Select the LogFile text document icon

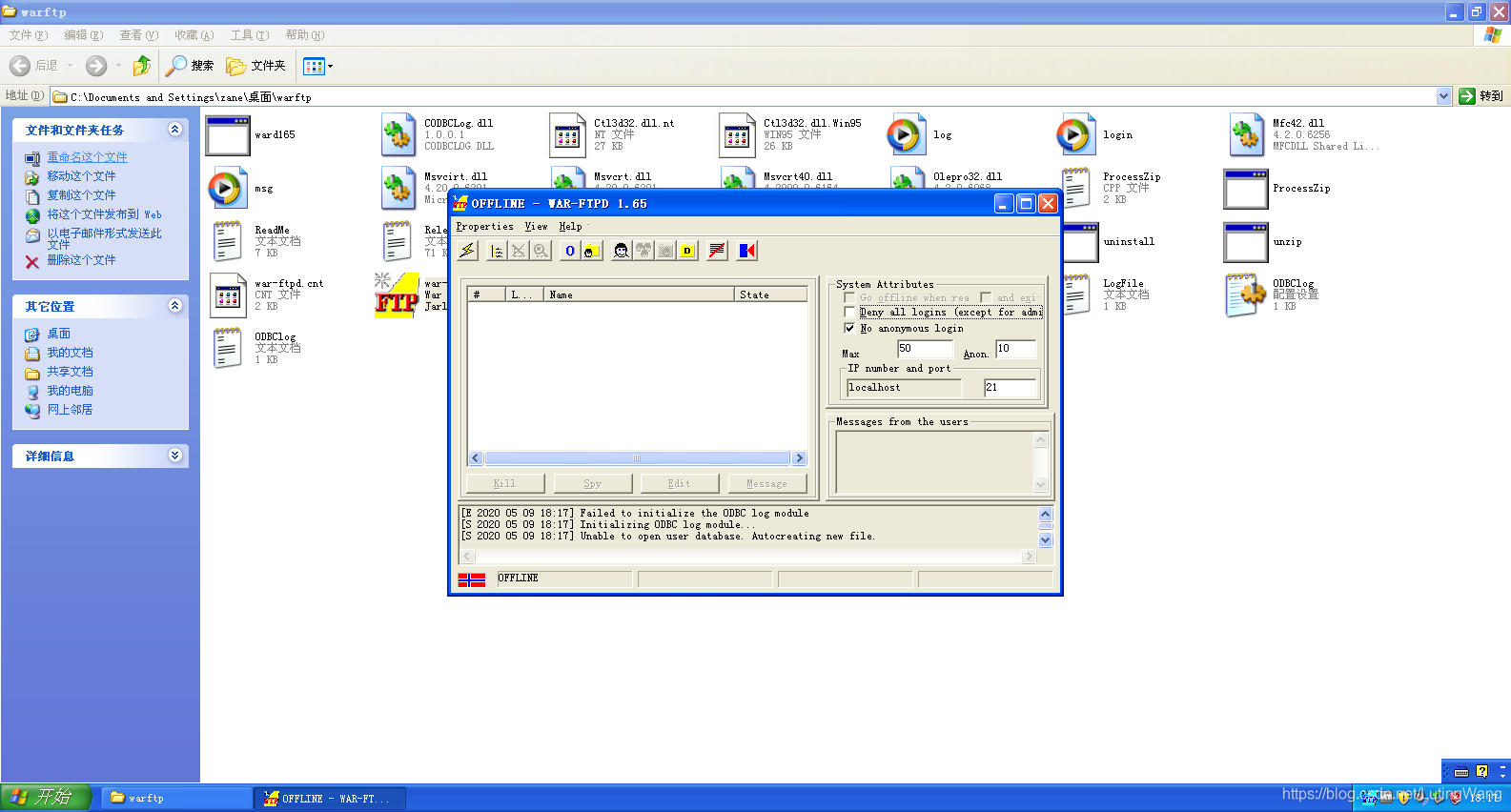pyautogui.click(x=1076, y=295)
